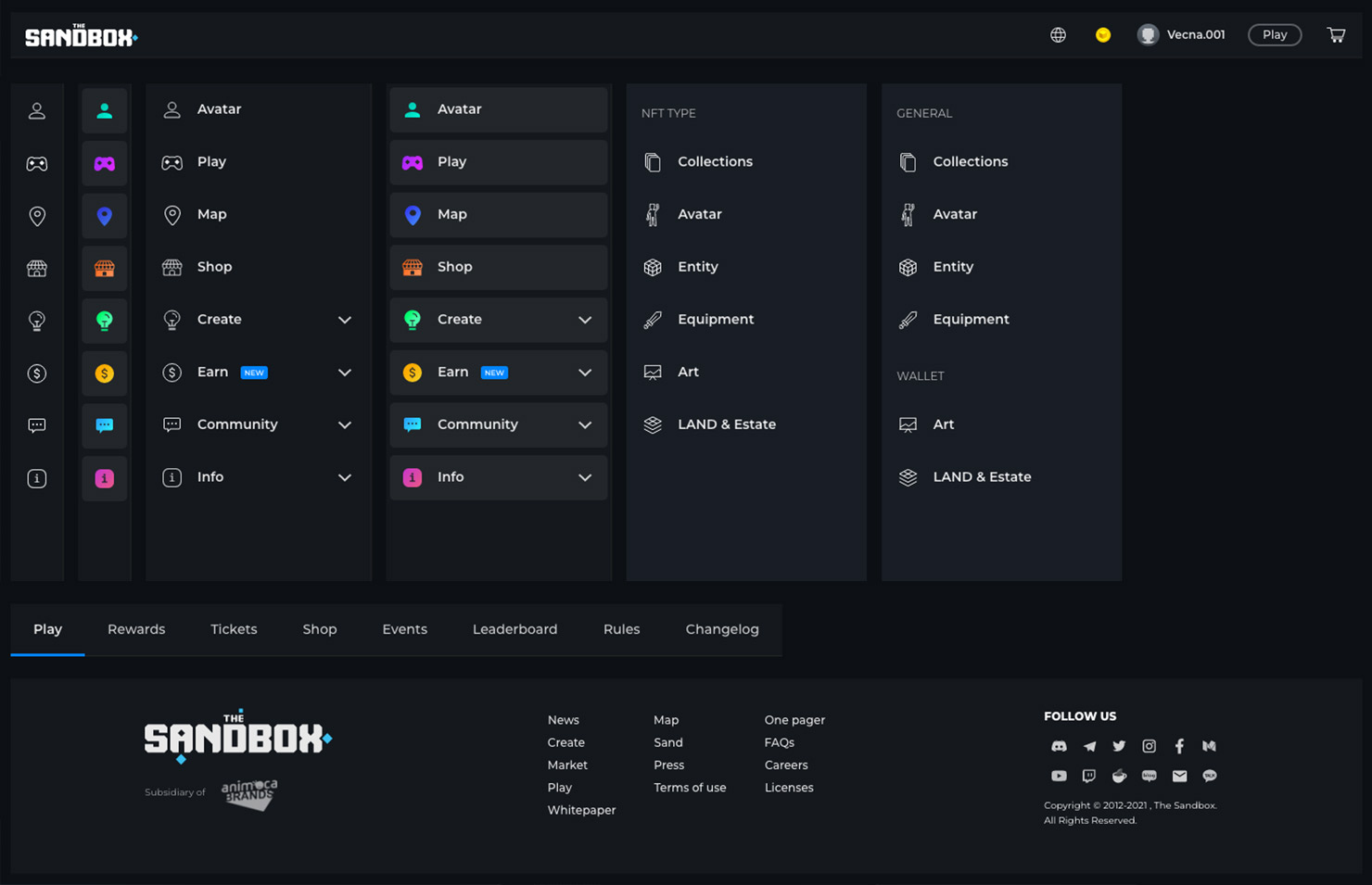
Task: Expand Info chevron in the colored-icon menu
Action: click(x=585, y=478)
